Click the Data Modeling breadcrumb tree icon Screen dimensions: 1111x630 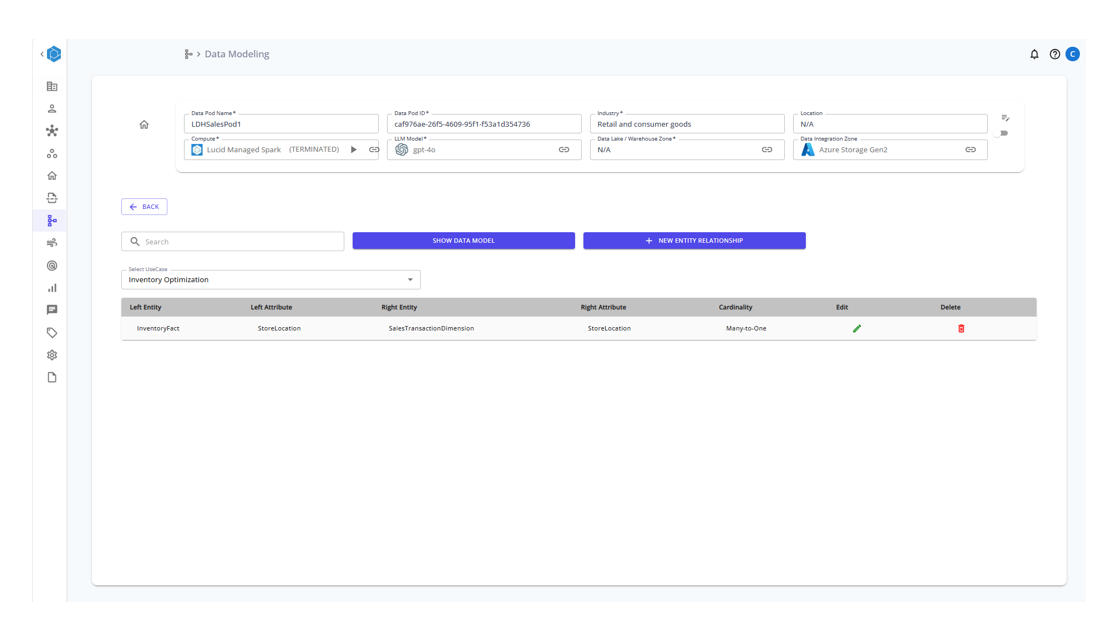click(188, 54)
